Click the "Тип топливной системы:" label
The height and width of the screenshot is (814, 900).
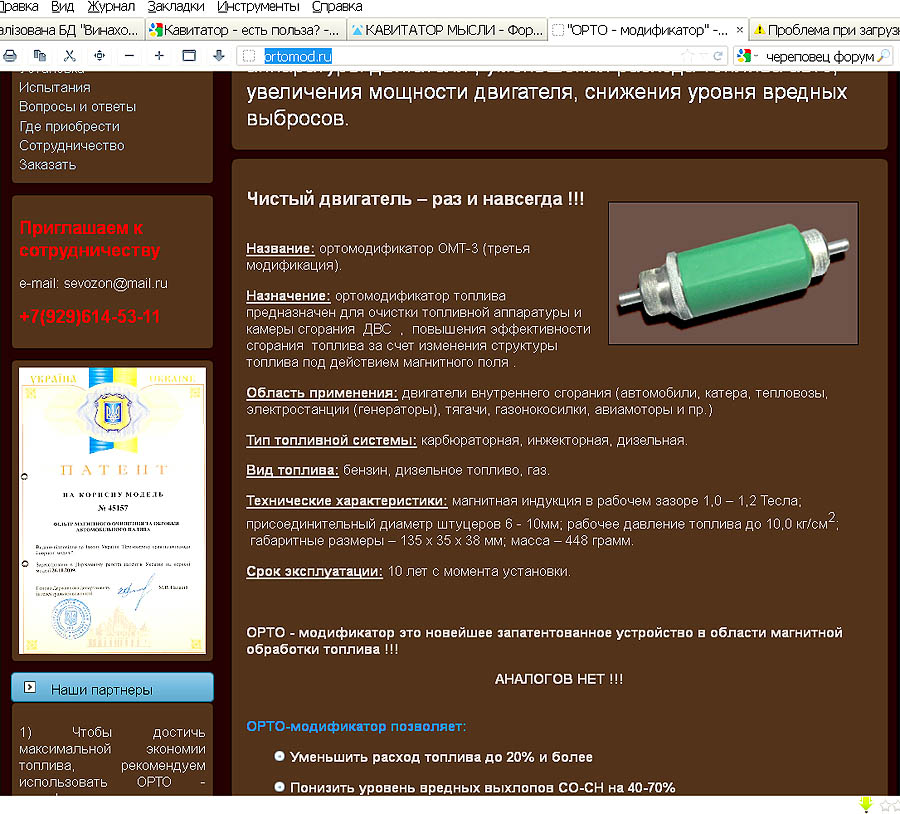(331, 440)
